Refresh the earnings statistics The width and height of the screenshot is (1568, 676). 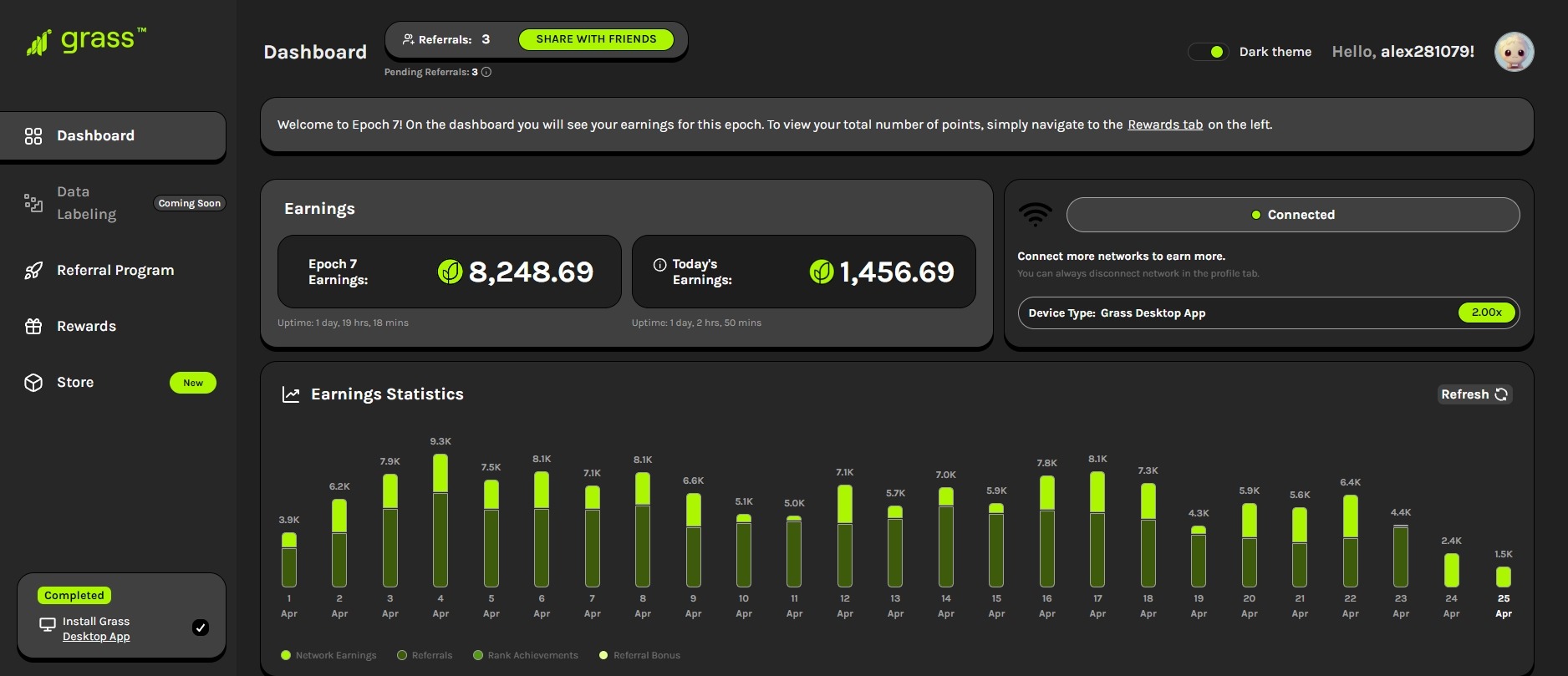1474,394
